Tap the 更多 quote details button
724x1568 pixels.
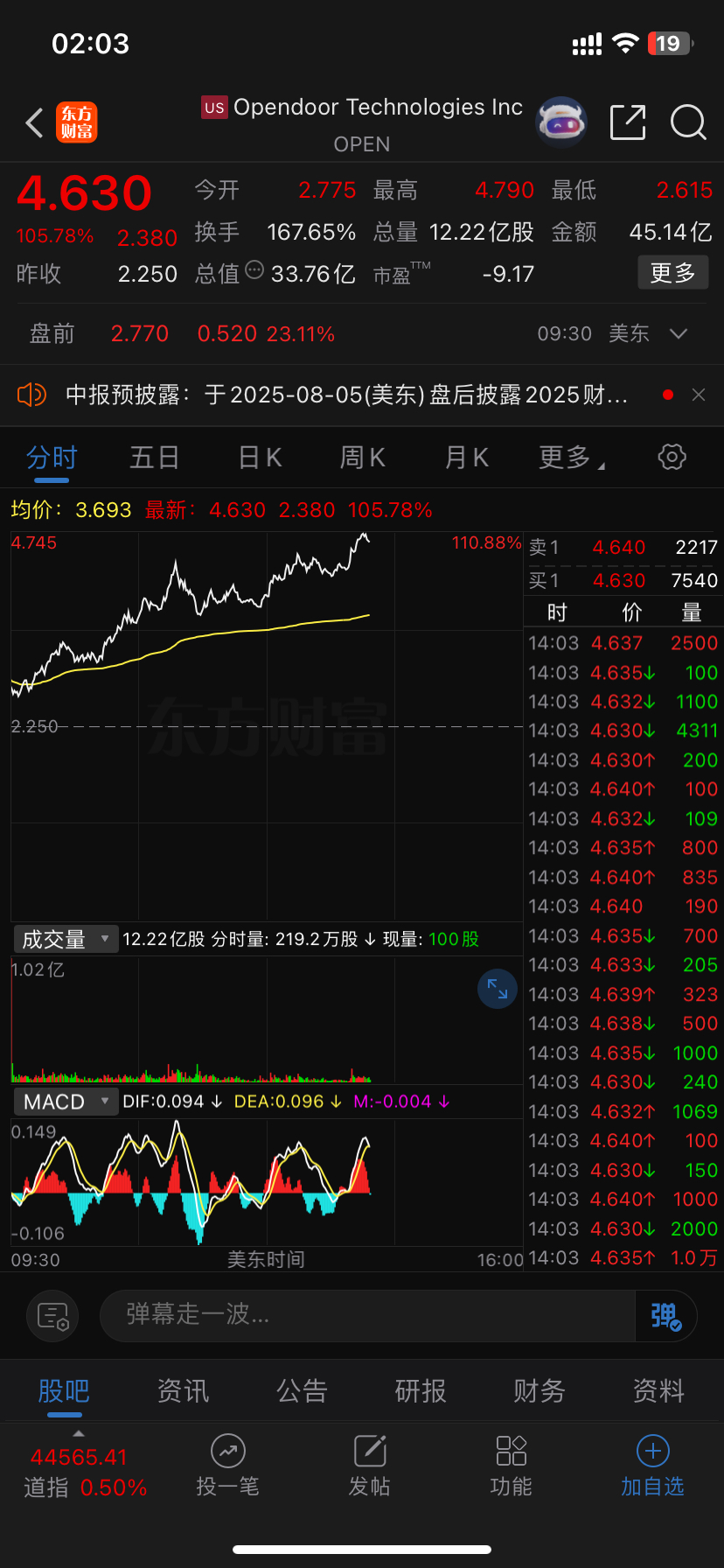coord(672,273)
